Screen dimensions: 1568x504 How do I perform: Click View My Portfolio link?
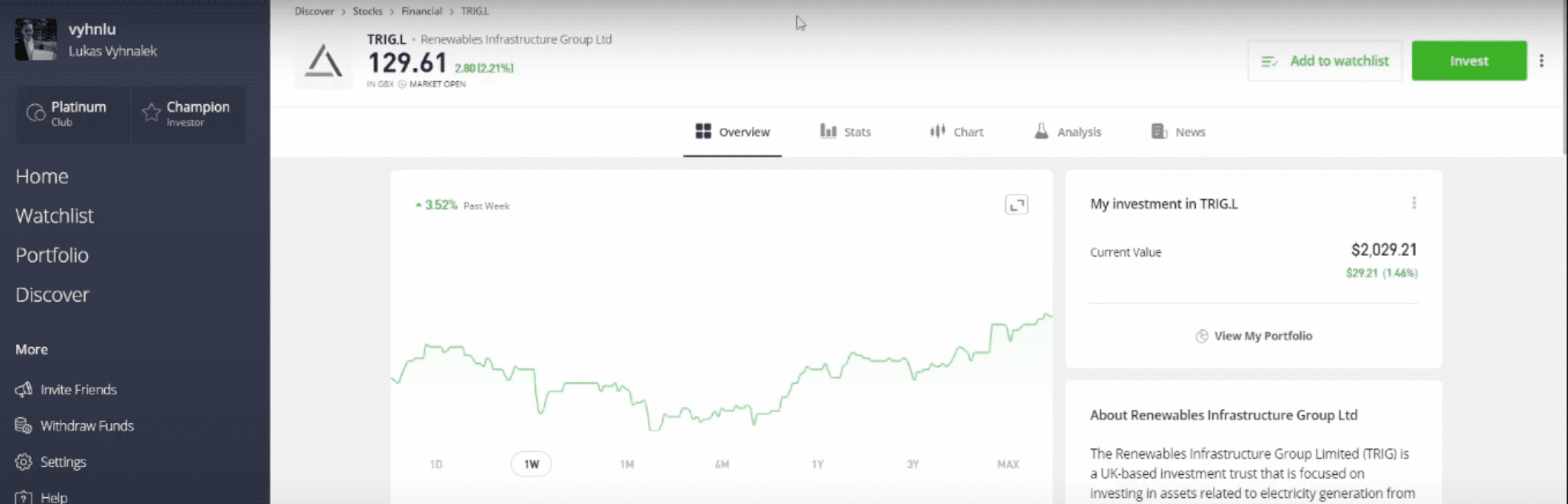(1263, 336)
